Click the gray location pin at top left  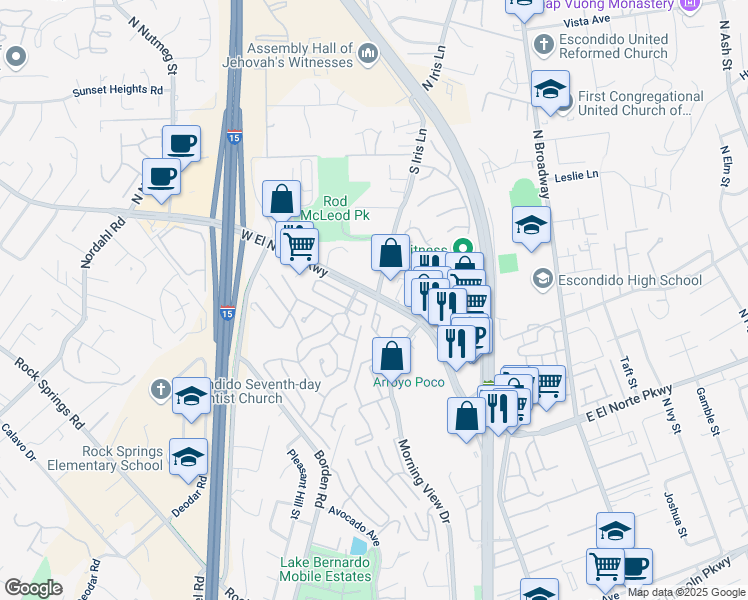16,57
